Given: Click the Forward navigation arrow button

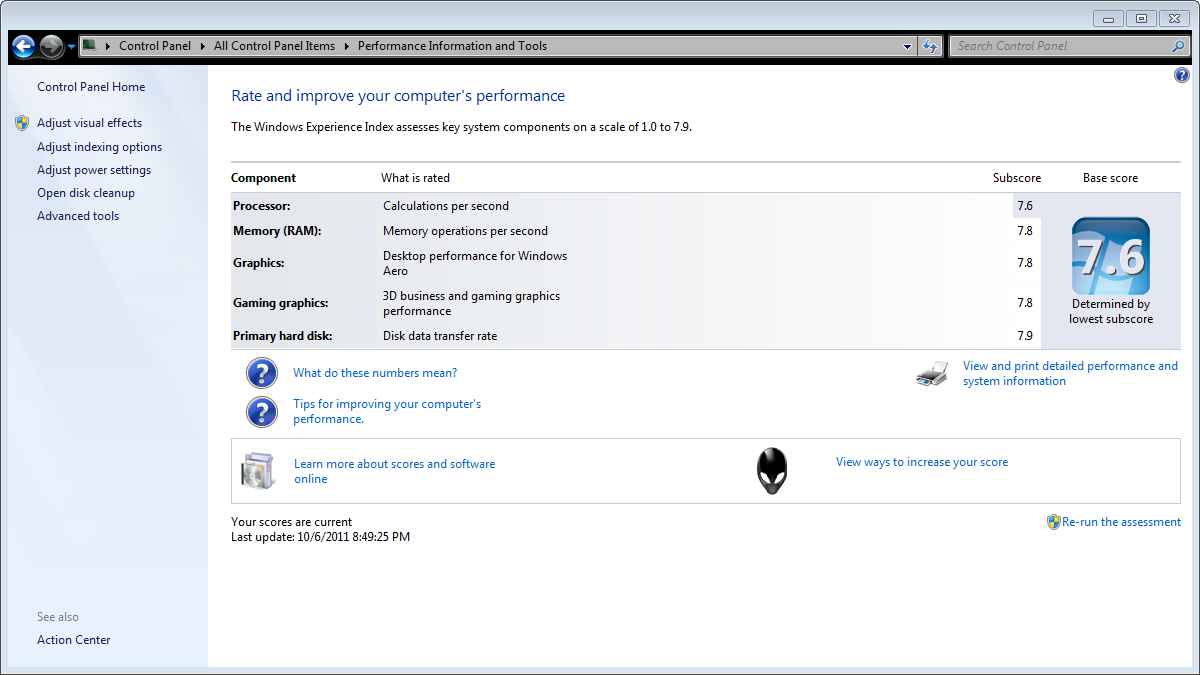Looking at the screenshot, I should pos(52,46).
